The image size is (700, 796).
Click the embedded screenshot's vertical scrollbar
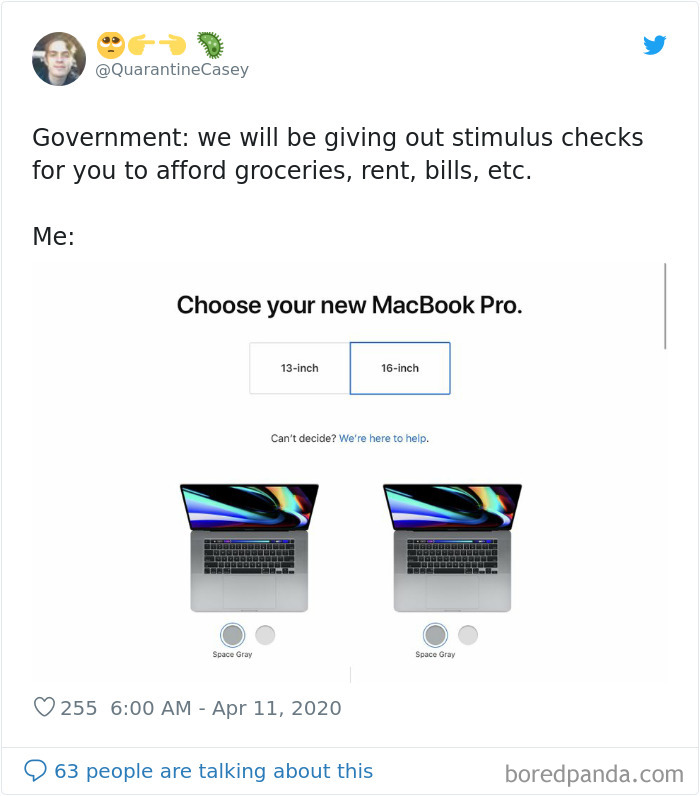(665, 306)
